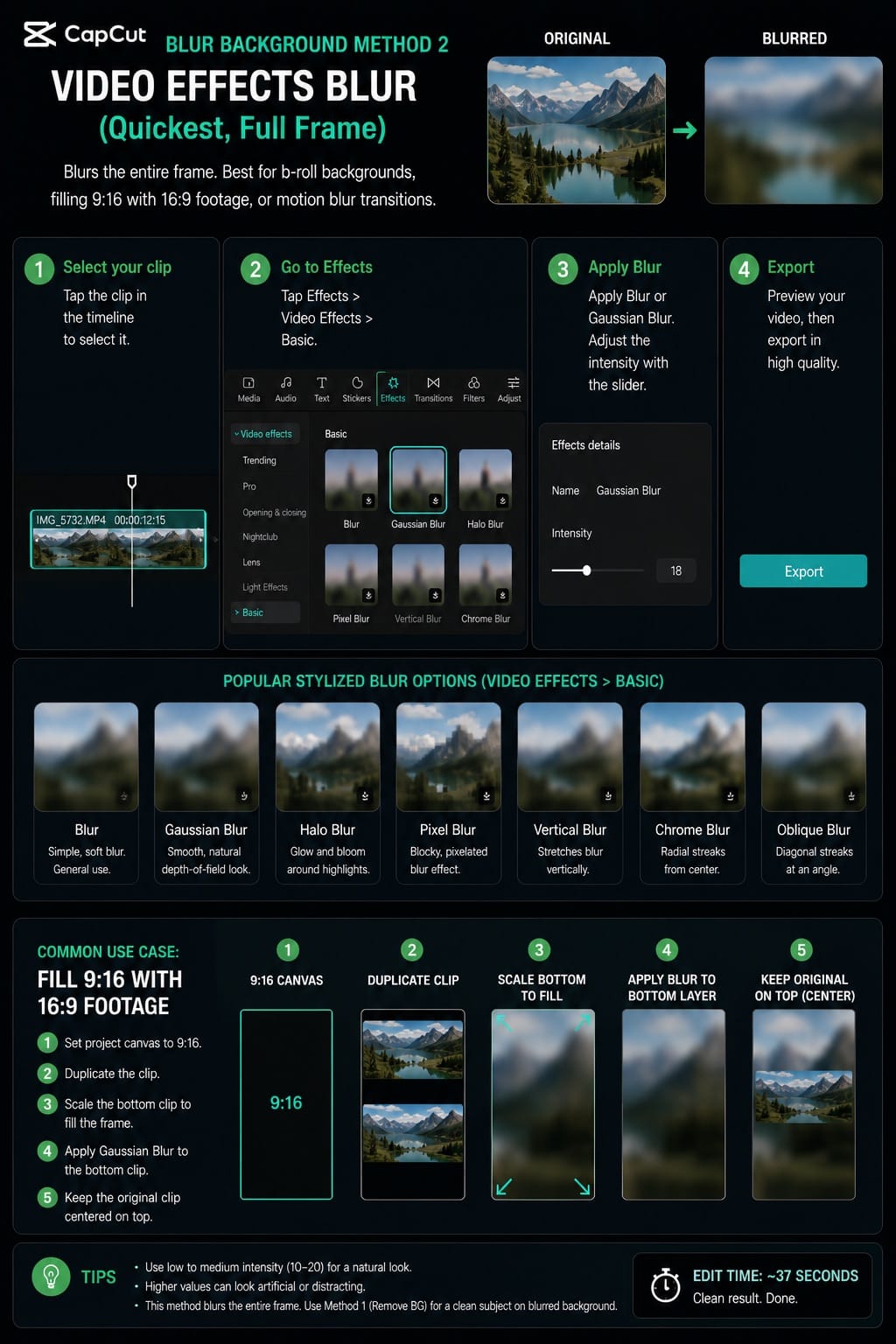Click 'BLUR BACKGROUND METHOD 2' heading

(x=307, y=45)
